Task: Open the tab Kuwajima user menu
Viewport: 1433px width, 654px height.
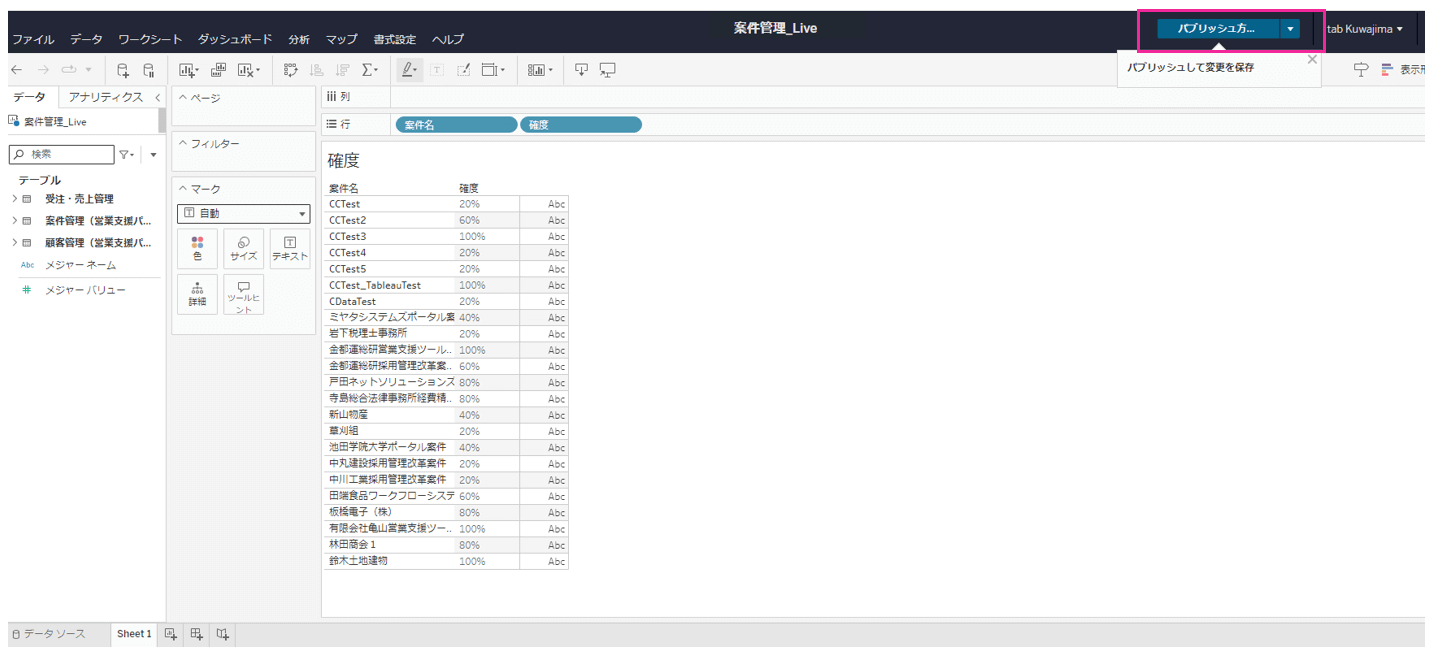Action: (x=1364, y=29)
